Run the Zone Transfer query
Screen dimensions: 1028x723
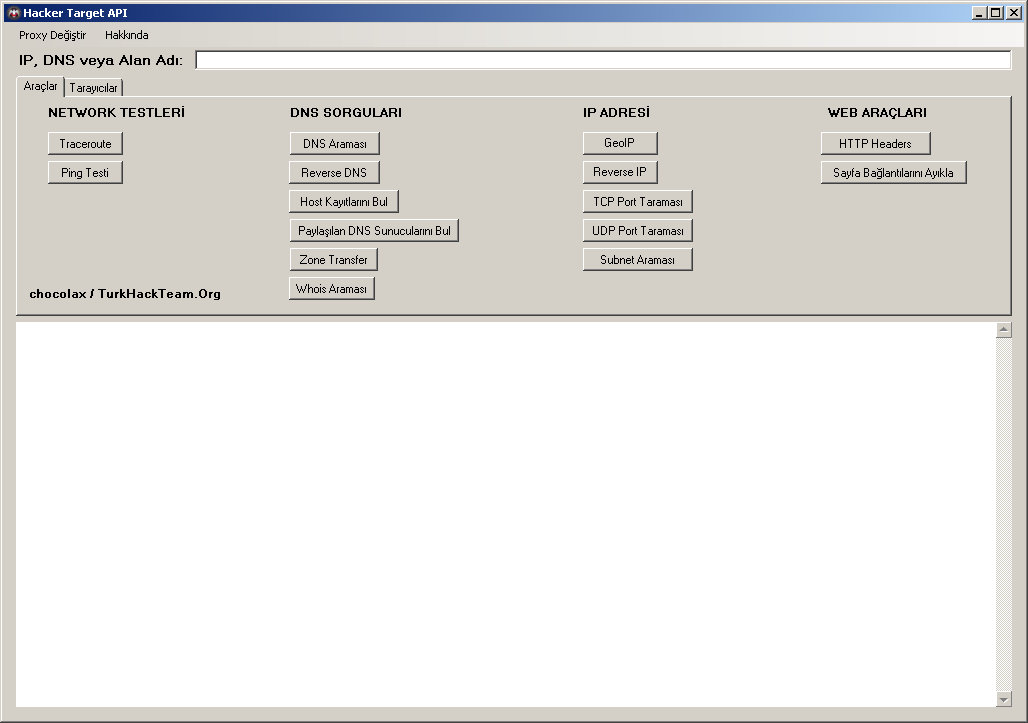point(333,260)
